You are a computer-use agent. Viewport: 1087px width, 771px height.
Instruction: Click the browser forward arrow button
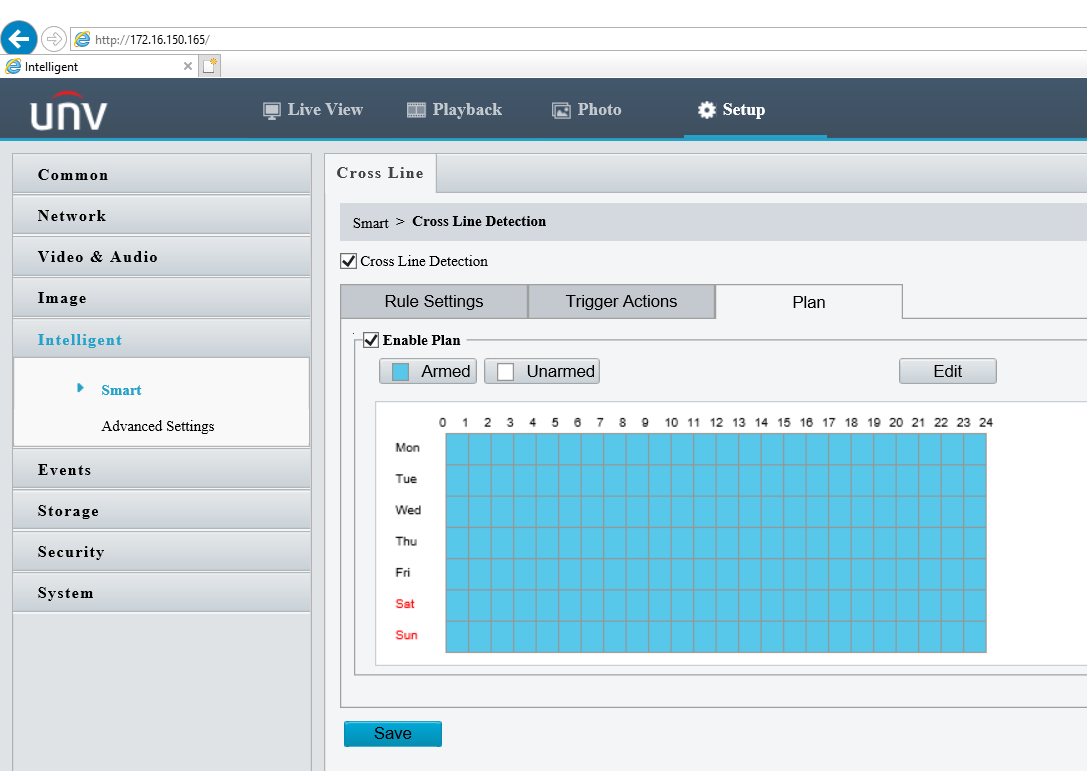pyautogui.click(x=53, y=39)
